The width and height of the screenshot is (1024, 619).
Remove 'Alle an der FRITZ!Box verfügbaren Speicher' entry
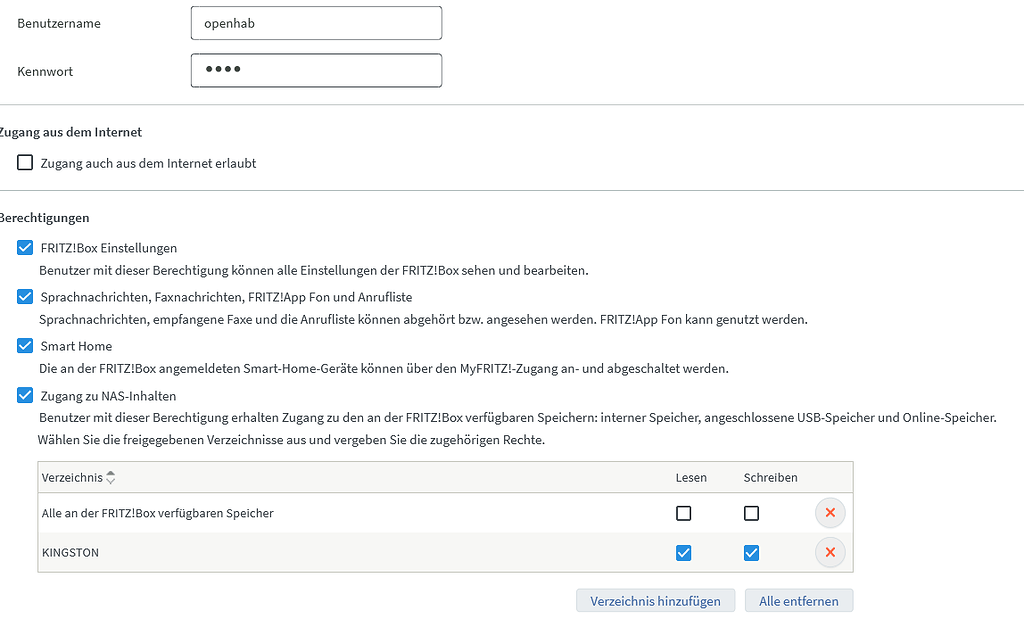tap(830, 512)
